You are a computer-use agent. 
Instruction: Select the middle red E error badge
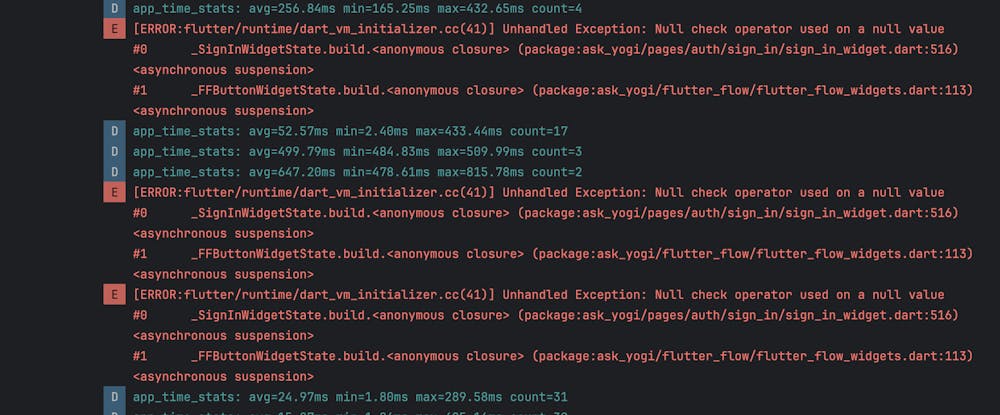(114, 192)
